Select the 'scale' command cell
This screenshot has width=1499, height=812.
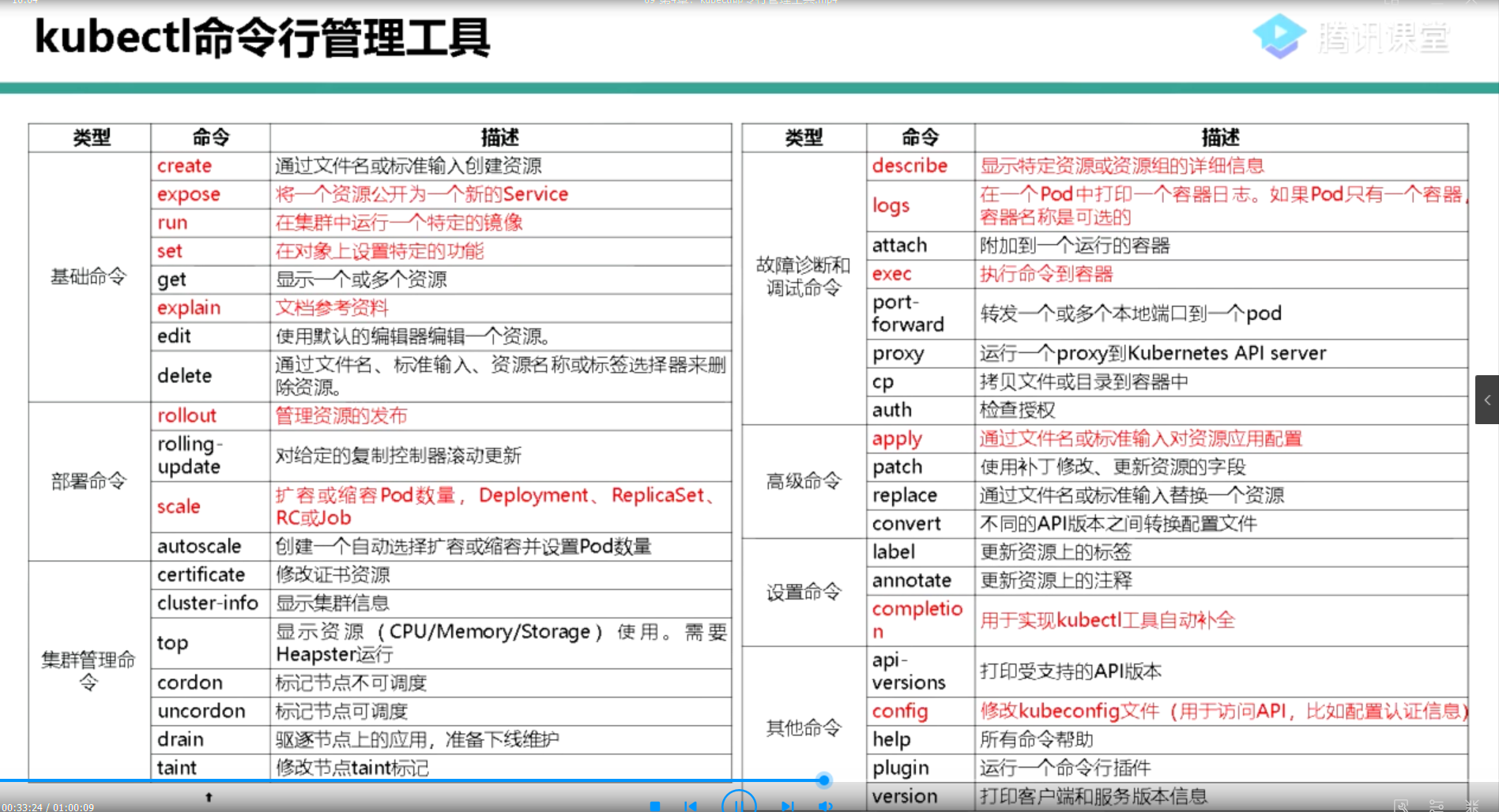[210, 507]
